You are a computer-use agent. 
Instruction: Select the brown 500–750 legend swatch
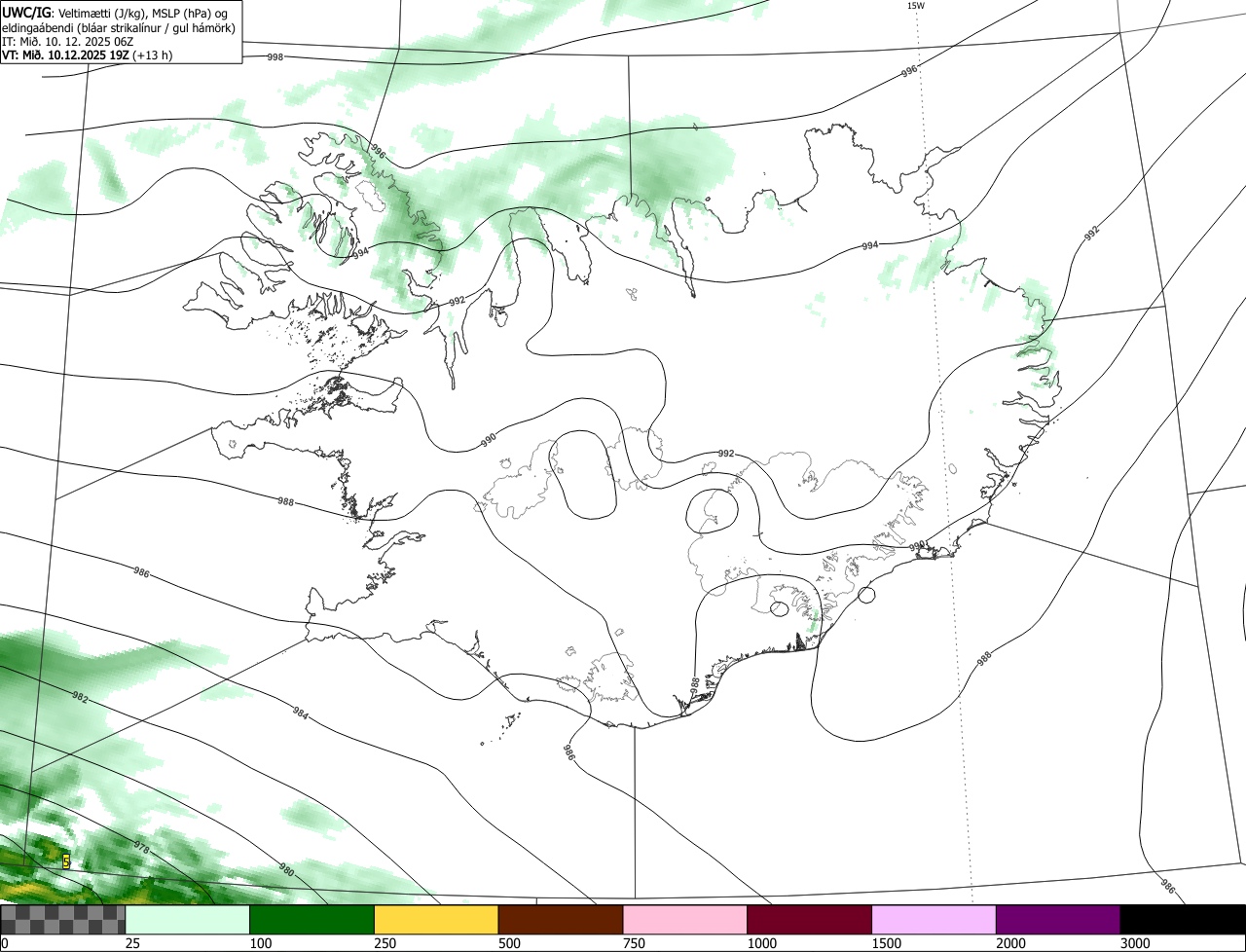[x=561, y=920]
